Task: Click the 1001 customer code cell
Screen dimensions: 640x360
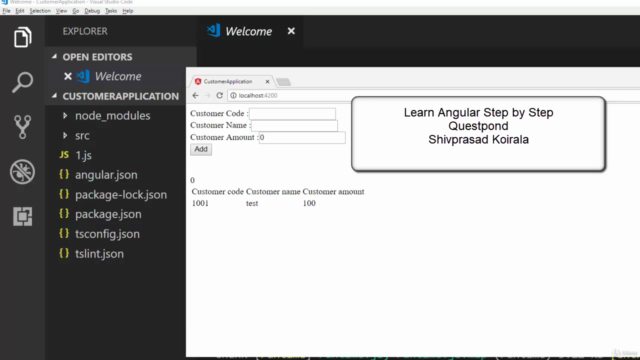Action: click(200, 203)
